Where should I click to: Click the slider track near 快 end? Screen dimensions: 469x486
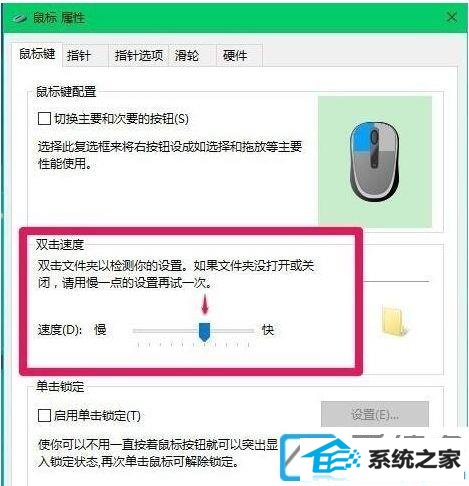(247, 331)
